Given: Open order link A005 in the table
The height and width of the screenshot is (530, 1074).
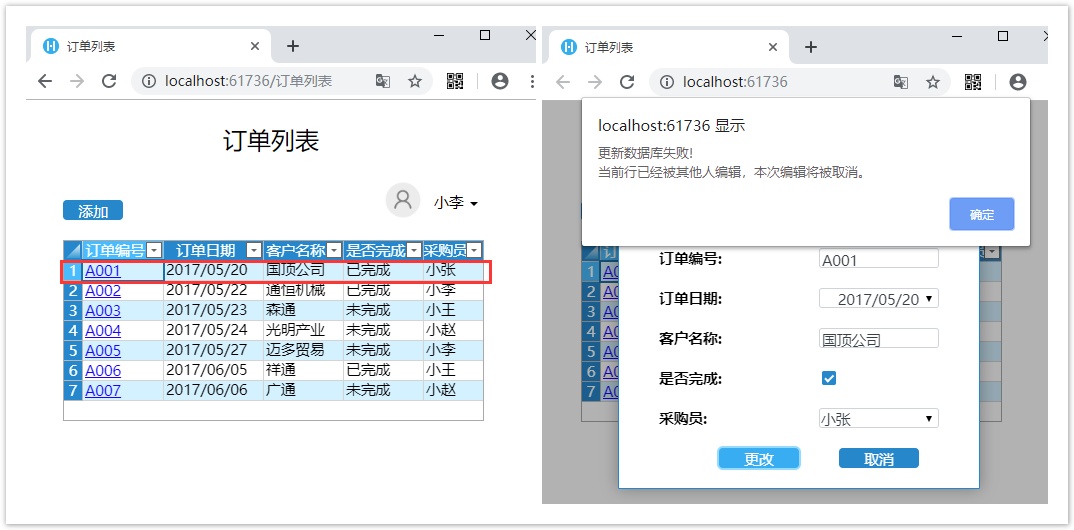Looking at the screenshot, I should click(x=103, y=350).
